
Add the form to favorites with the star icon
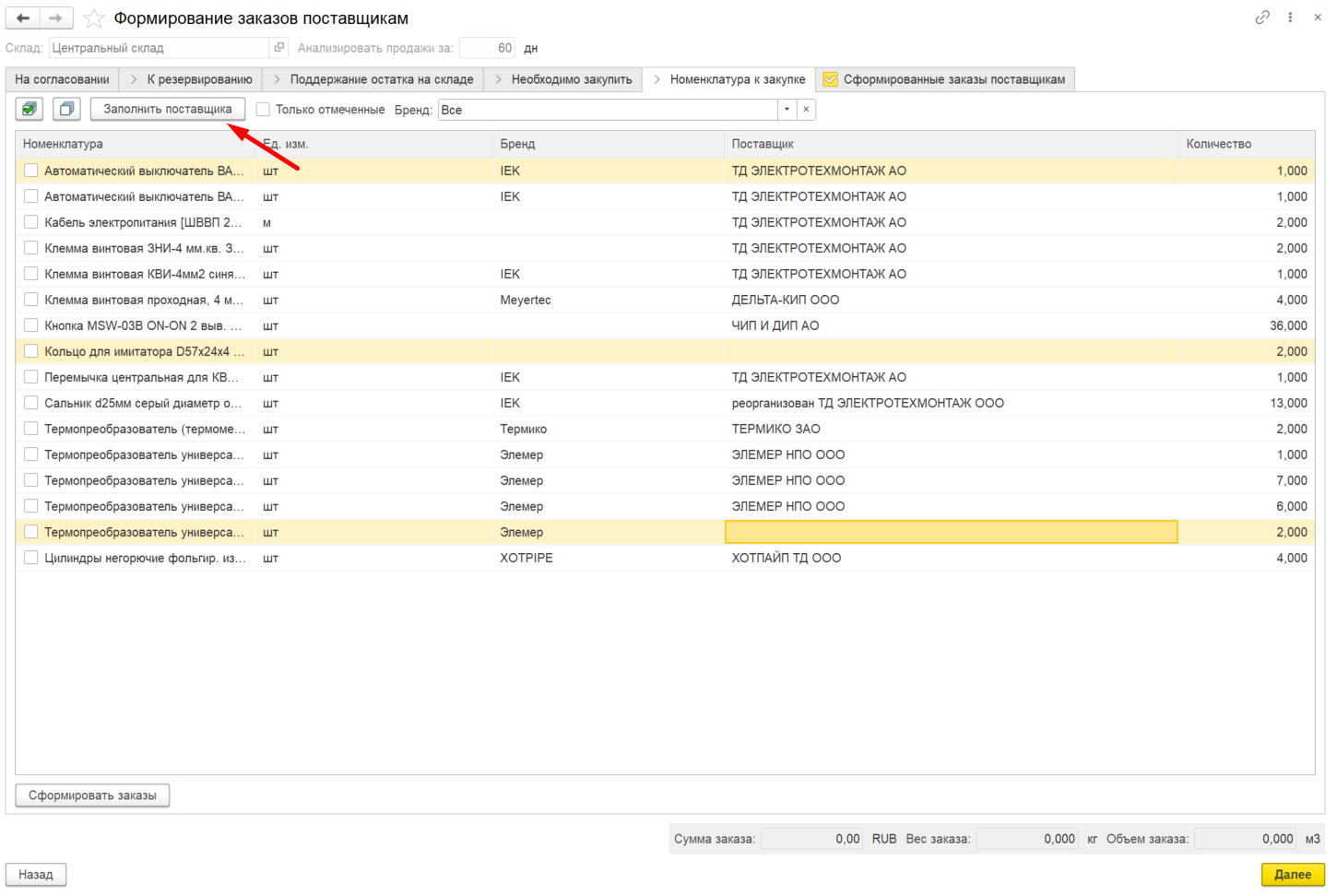point(93,18)
